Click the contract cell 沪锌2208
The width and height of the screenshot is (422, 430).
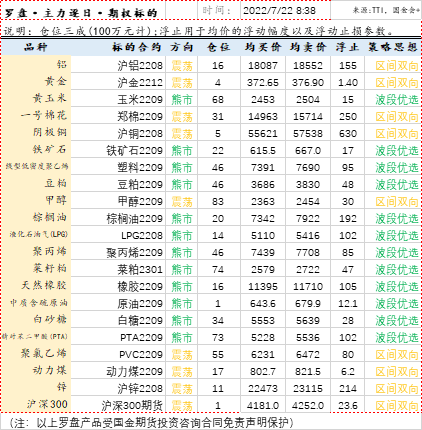click(140, 389)
